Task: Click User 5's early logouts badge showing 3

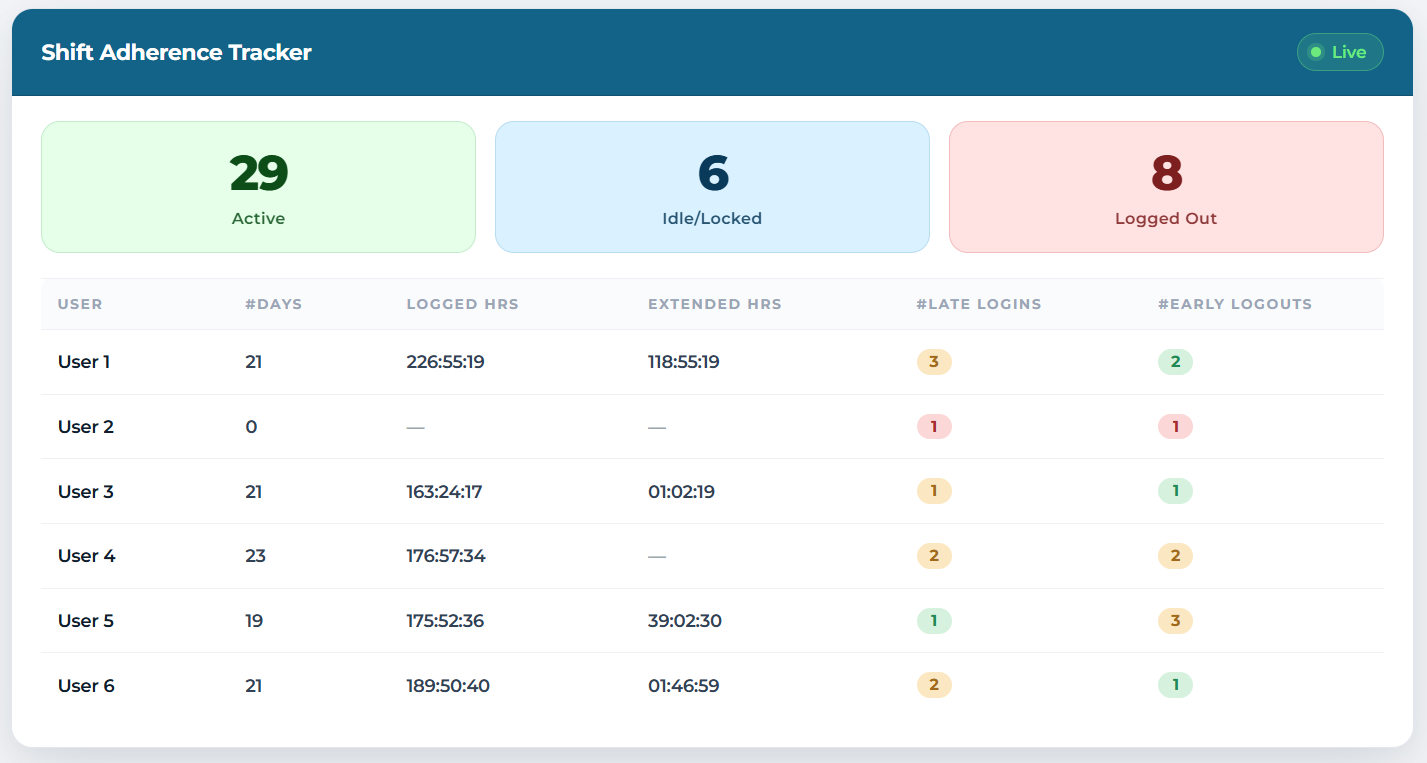Action: (x=1175, y=621)
